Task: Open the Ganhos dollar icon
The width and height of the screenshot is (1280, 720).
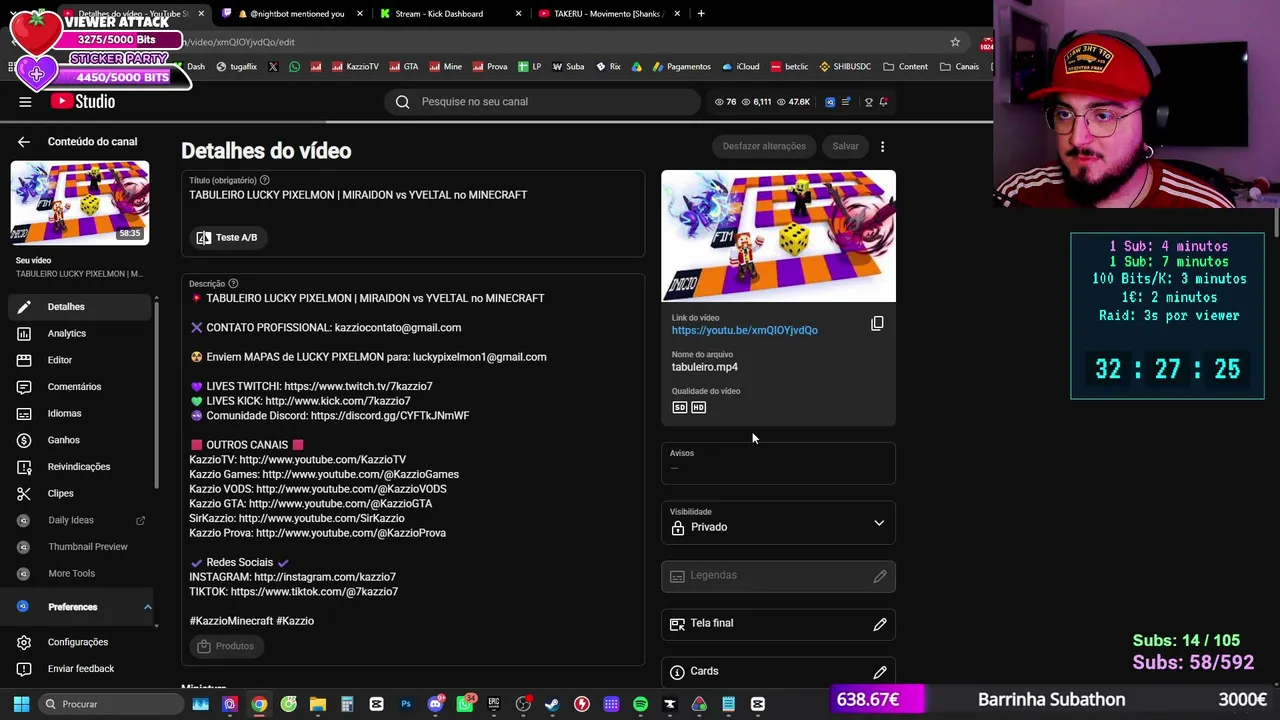Action: click(x=24, y=440)
